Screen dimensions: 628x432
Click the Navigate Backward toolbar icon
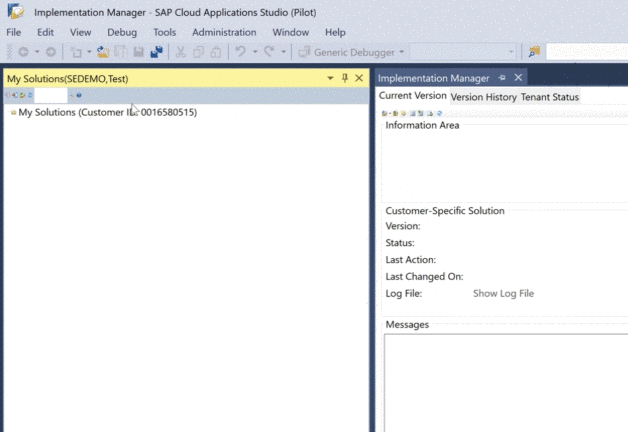(22, 52)
